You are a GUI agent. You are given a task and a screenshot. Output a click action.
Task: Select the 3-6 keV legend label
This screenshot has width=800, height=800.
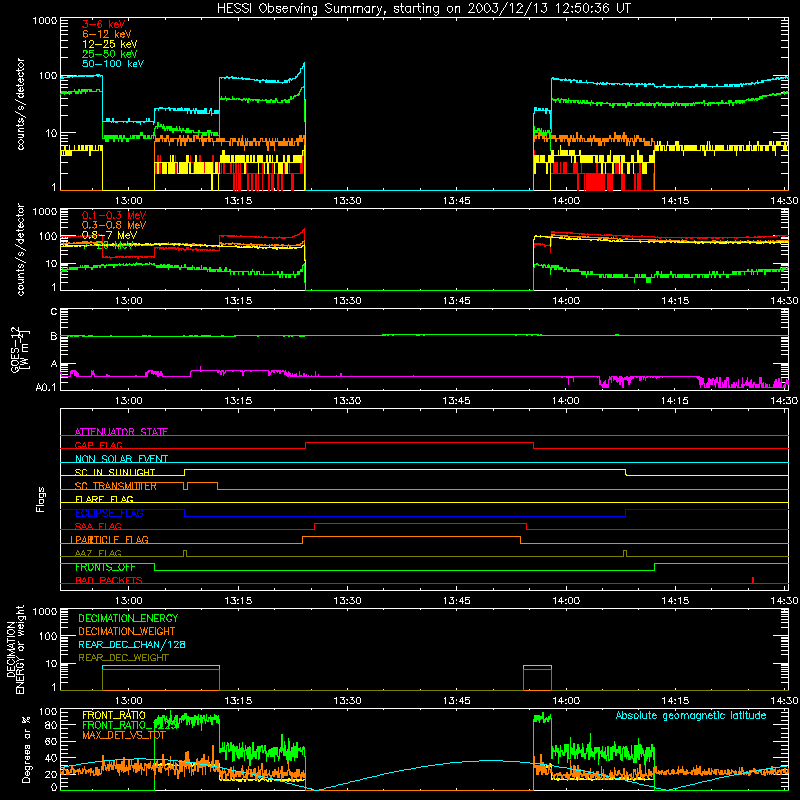click(x=104, y=24)
